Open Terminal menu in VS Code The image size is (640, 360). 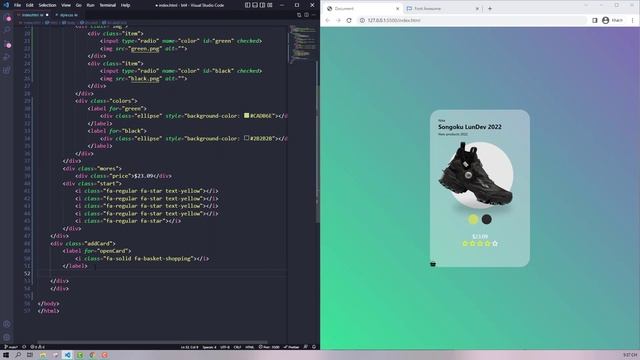tap(108, 5)
